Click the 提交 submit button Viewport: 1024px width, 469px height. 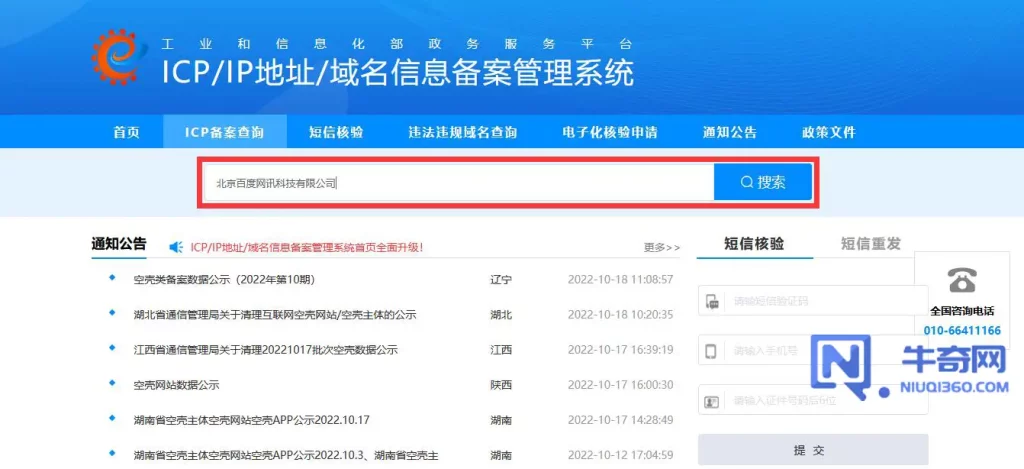click(813, 450)
